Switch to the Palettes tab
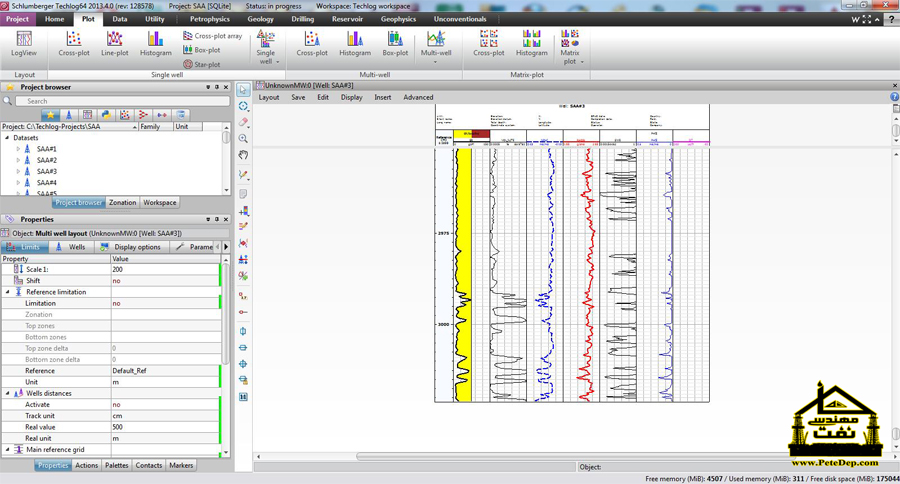This screenshot has width=900, height=484. tap(117, 466)
